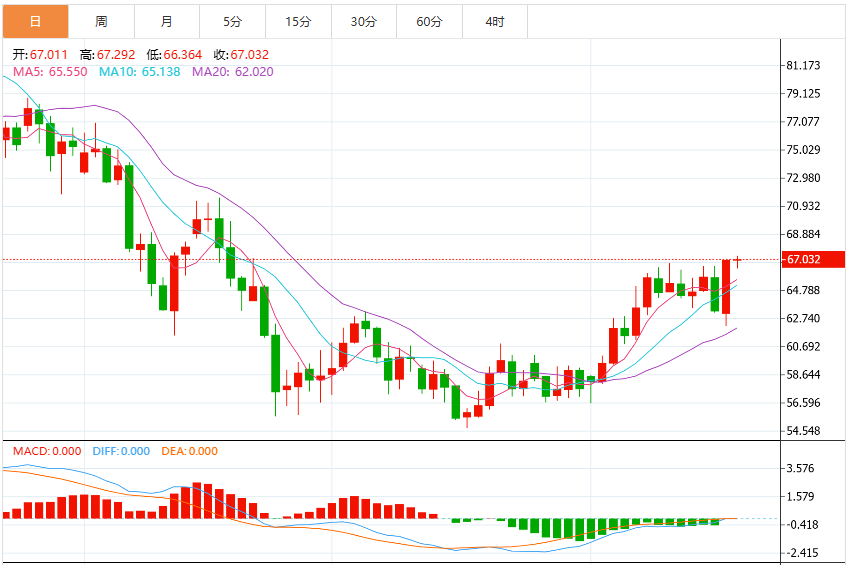Click the active 日 daily tab
850x565 pixels.
point(36,22)
